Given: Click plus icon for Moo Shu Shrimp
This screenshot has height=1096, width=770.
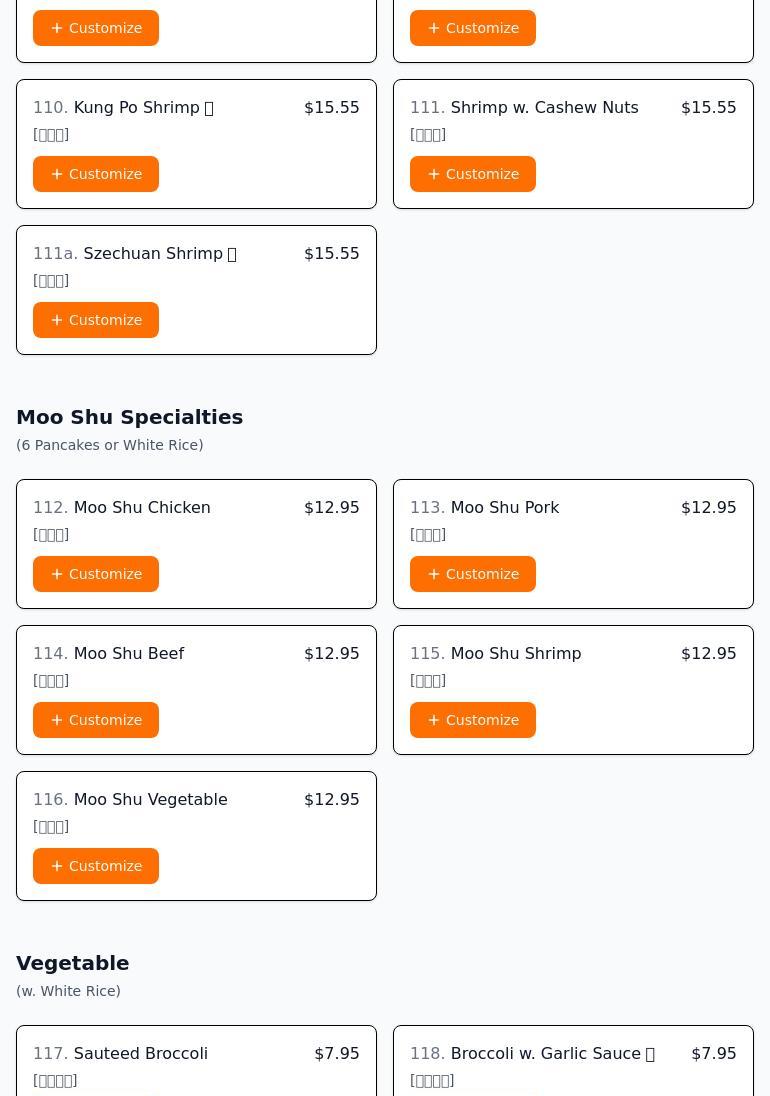Looking at the screenshot, I should point(434,720).
